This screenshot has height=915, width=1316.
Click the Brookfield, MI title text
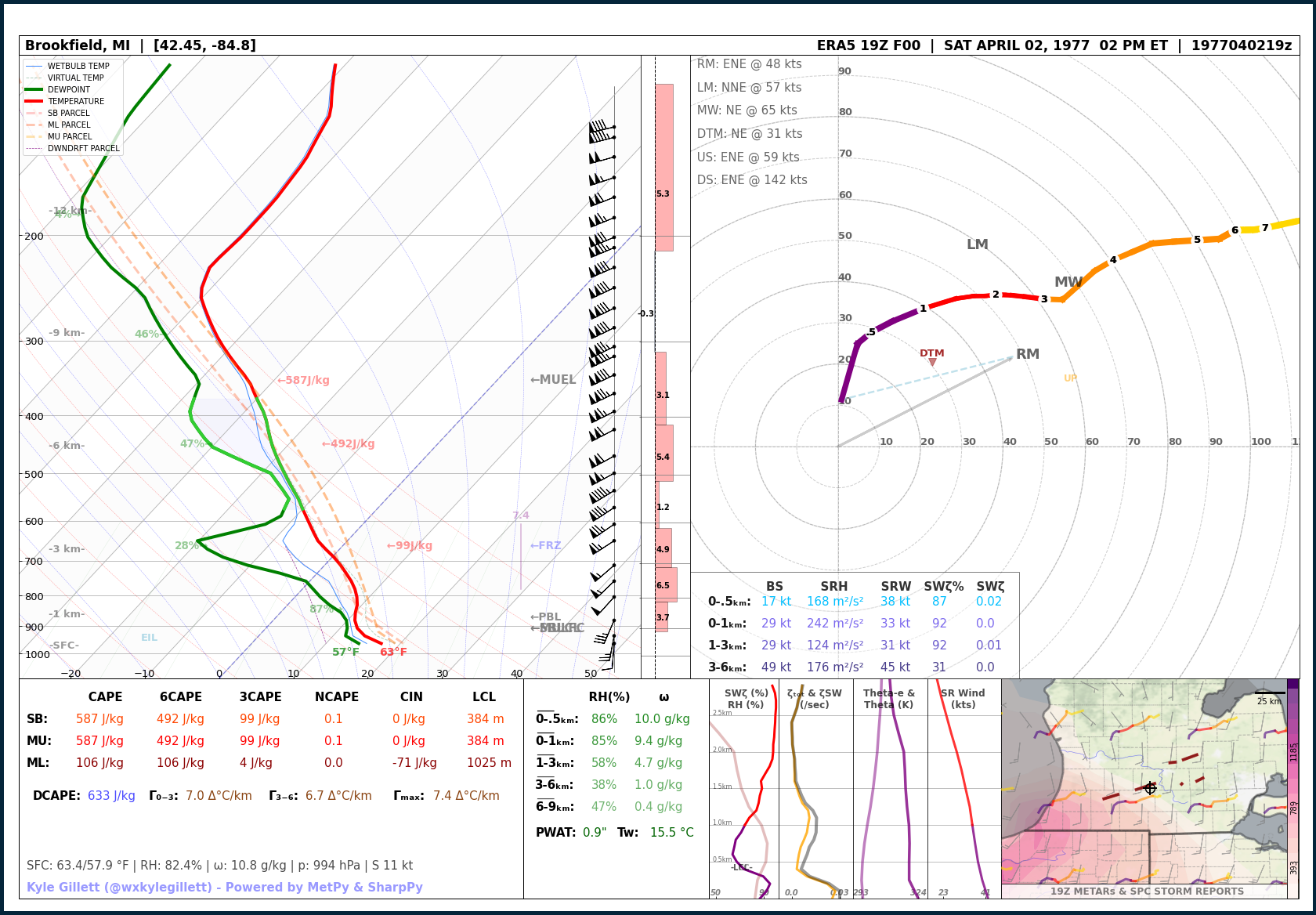tap(78, 45)
